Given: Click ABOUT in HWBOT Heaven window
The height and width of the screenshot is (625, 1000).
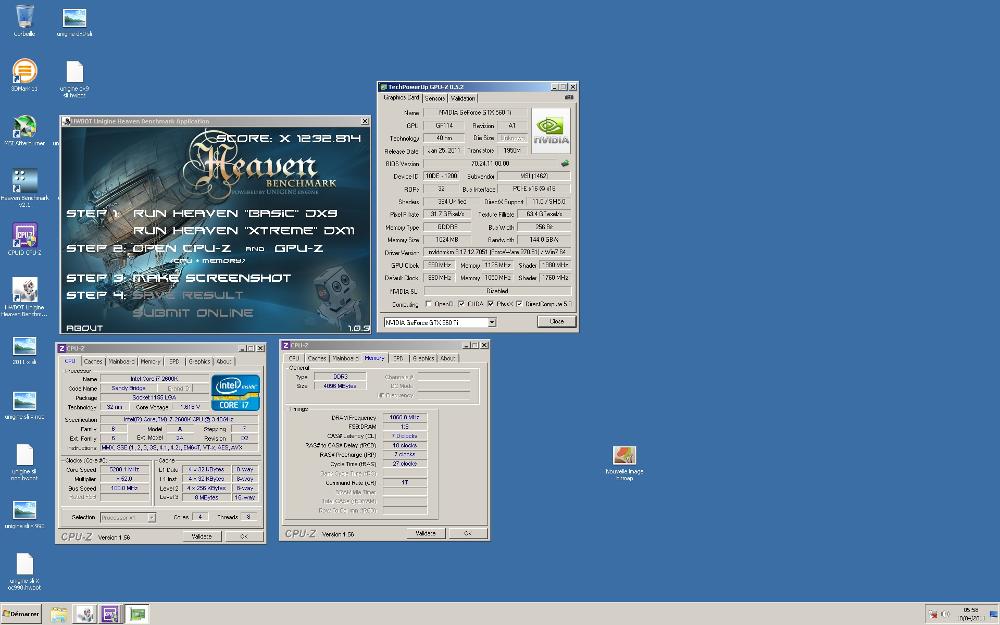Looking at the screenshot, I should tap(85, 328).
